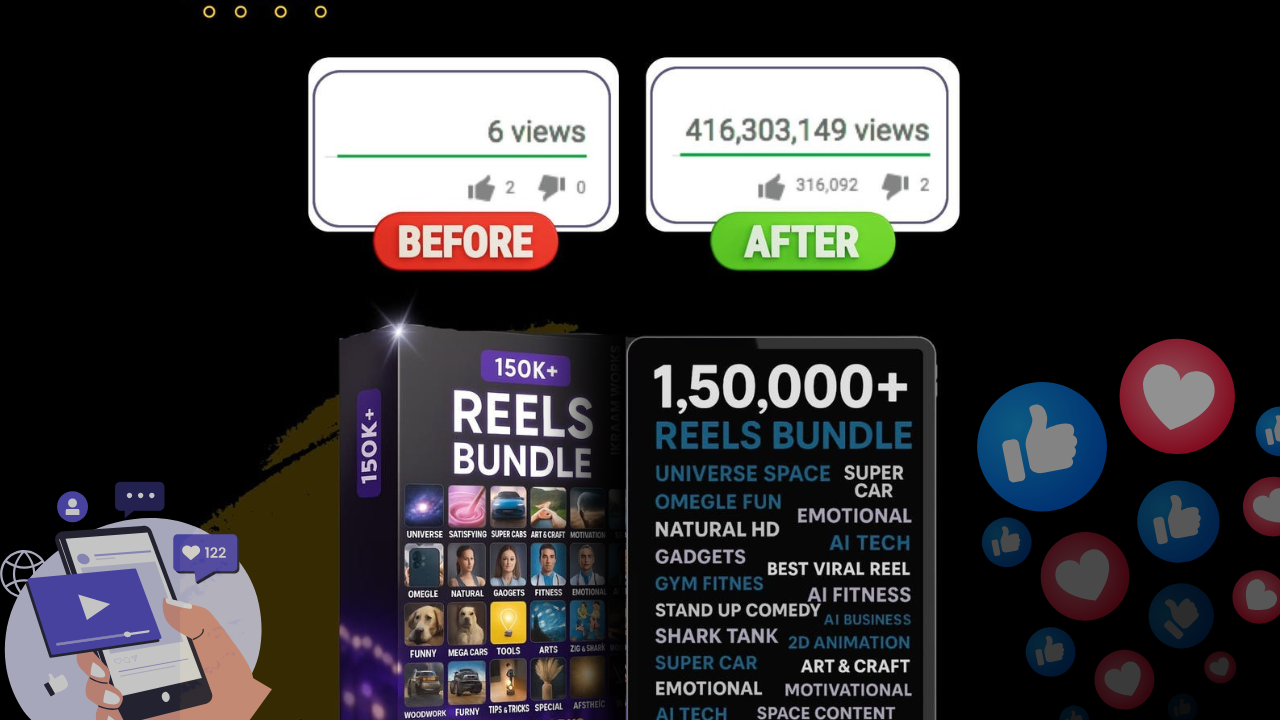Click the Universe thumbnail on the box
Screen dimensions: 1280x720
(x=424, y=506)
